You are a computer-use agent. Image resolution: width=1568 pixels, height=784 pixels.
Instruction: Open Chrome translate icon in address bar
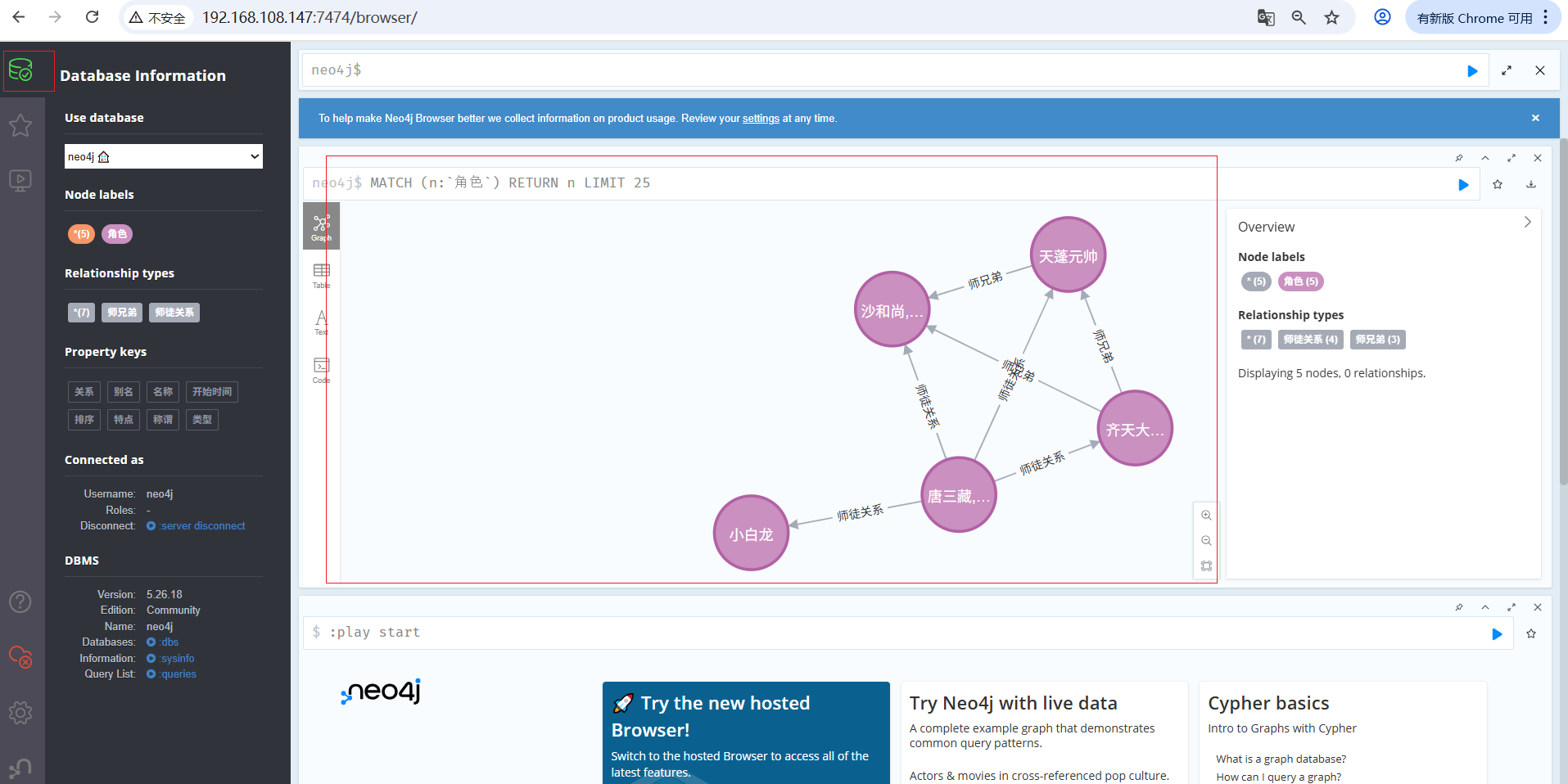[x=1266, y=17]
